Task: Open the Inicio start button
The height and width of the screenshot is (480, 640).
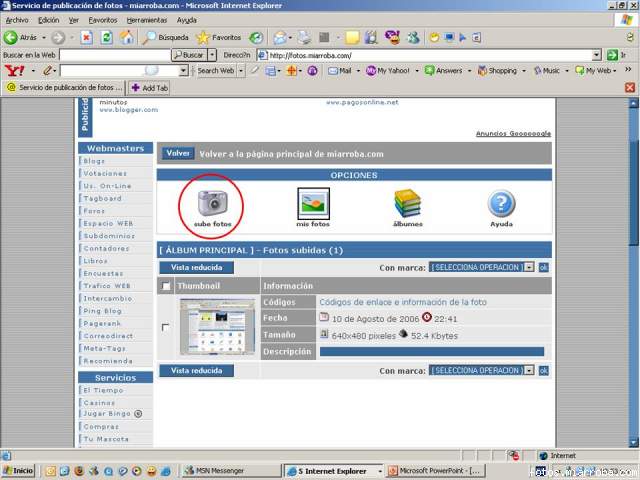Action: [18, 471]
